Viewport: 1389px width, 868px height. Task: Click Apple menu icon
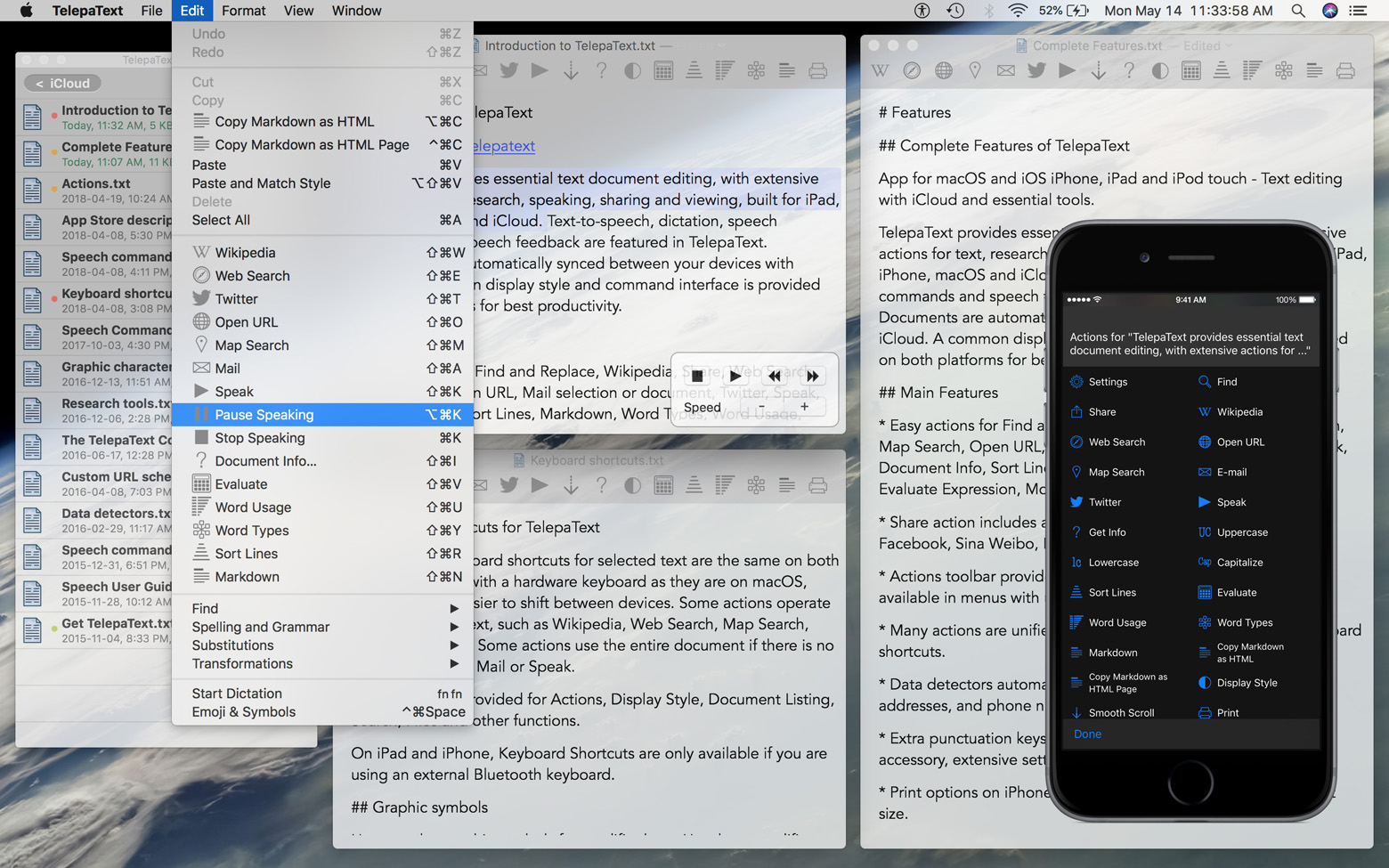point(26,11)
